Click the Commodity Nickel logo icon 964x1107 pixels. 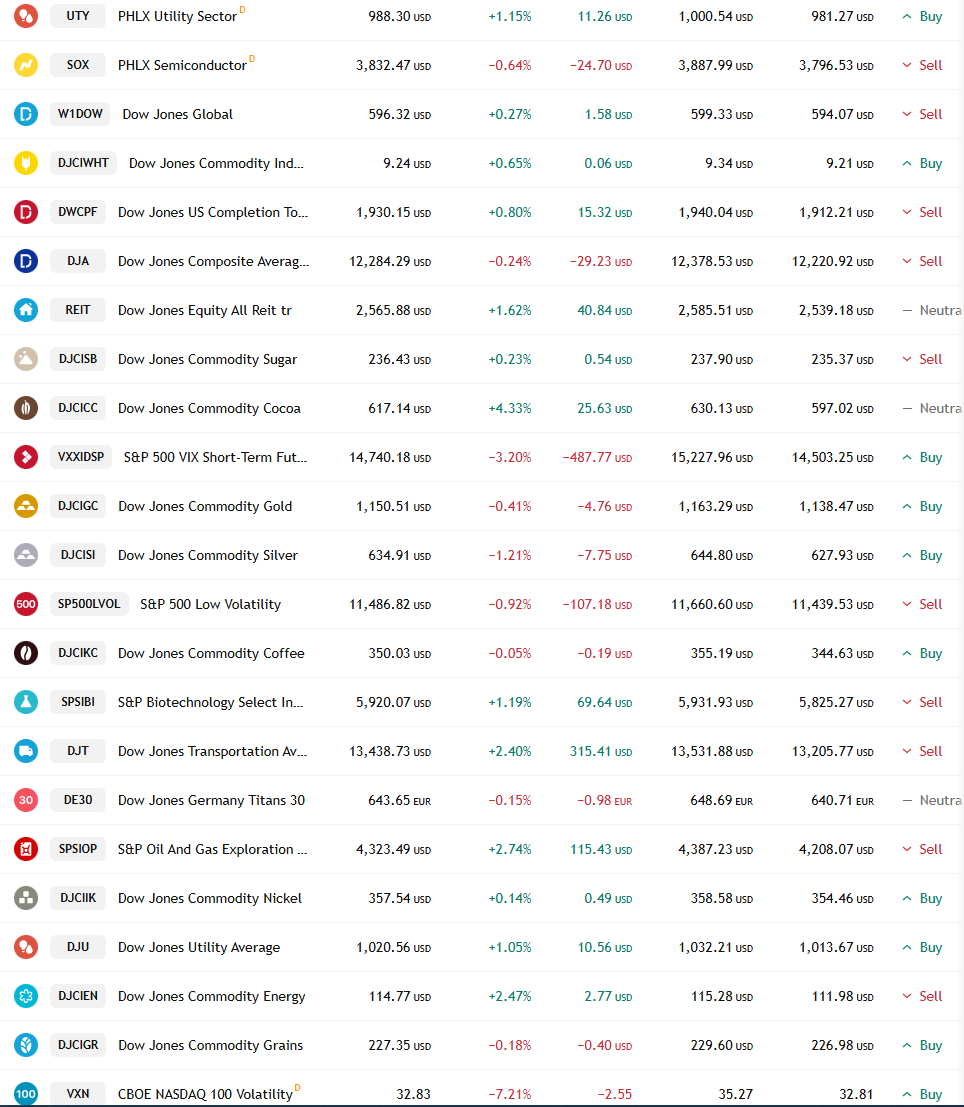pos(26,898)
